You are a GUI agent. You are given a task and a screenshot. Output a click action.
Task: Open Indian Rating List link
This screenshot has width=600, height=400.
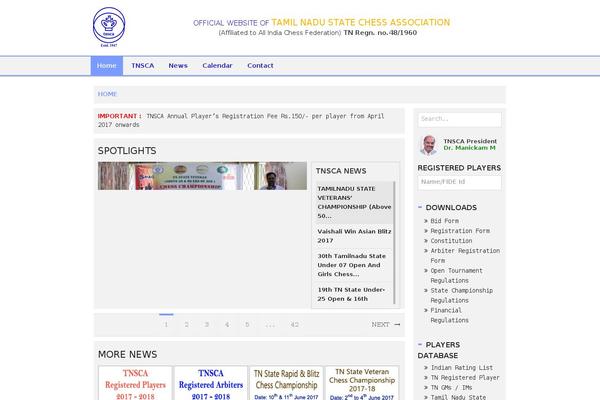[x=462, y=367]
